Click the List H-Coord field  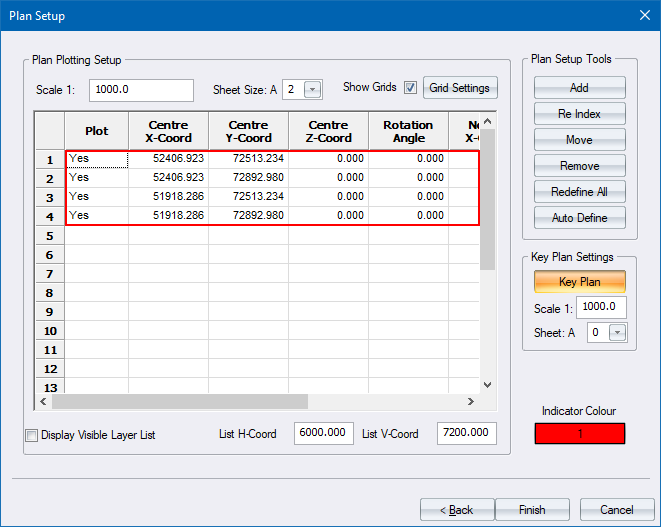pyautogui.click(x=324, y=433)
